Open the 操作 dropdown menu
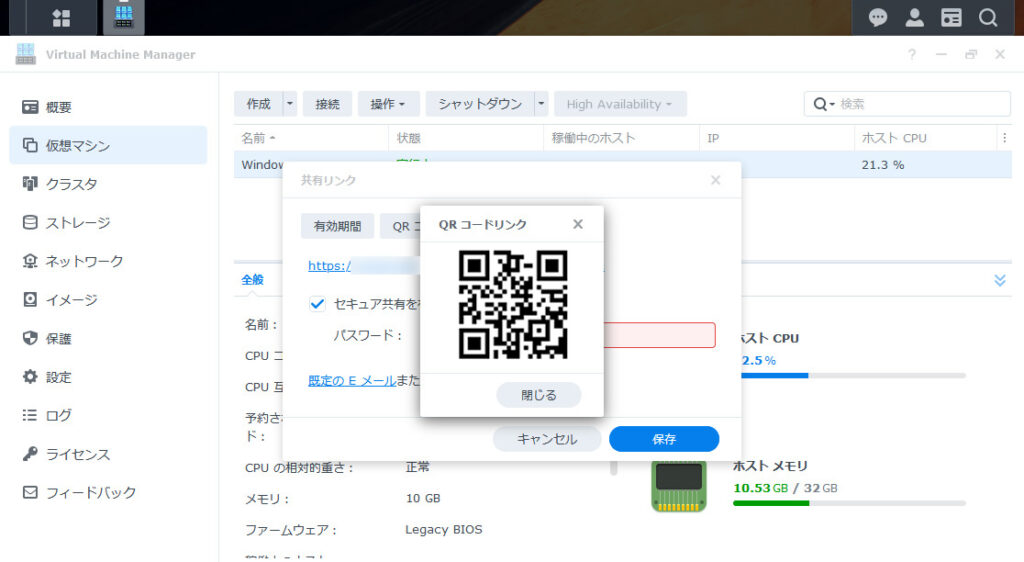Screen dimensions: 1024x562 (388, 104)
